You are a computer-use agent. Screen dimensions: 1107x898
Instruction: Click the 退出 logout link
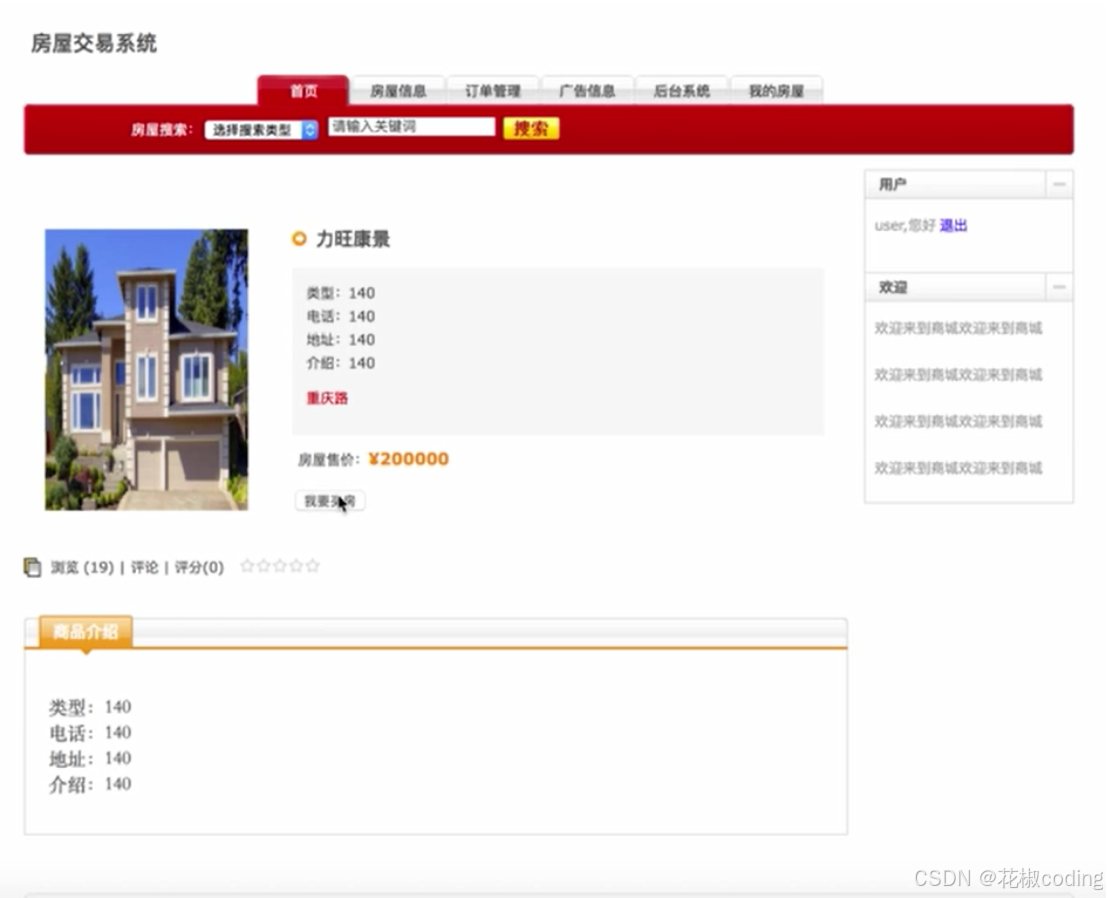953,225
